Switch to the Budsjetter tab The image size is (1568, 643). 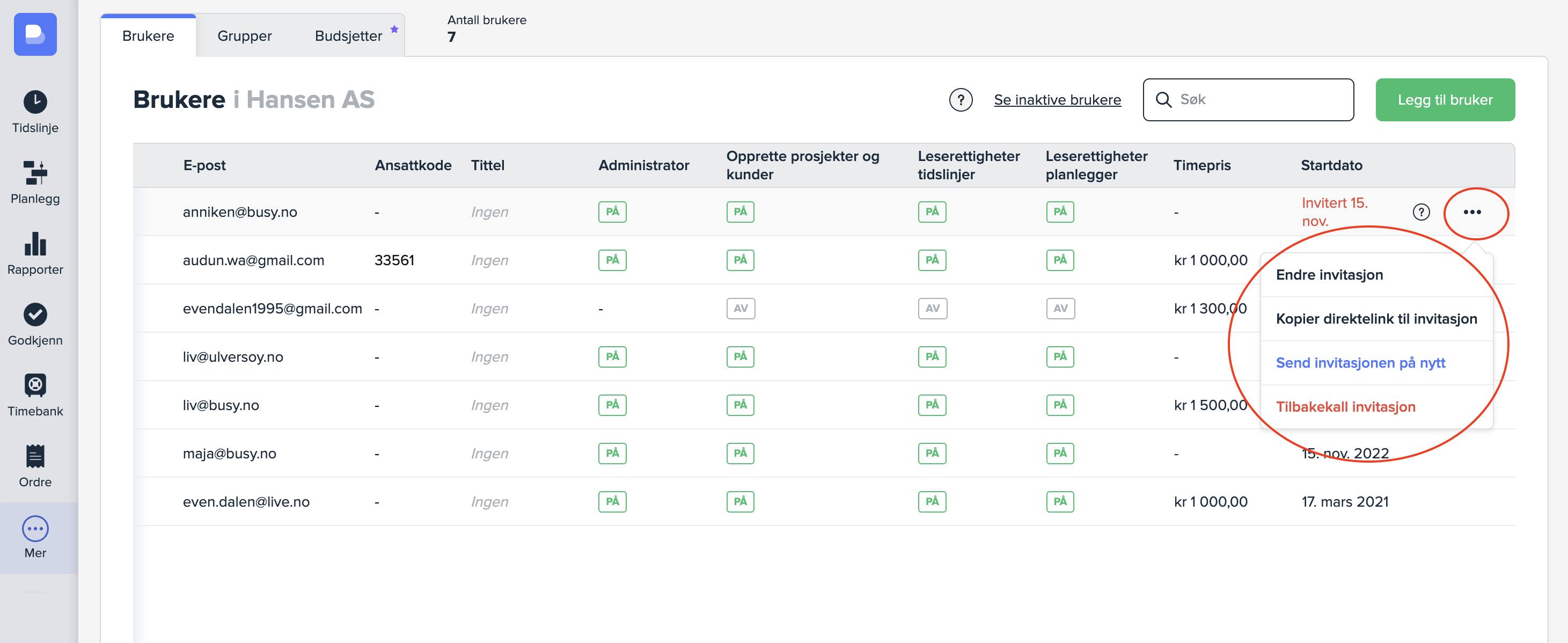[348, 36]
